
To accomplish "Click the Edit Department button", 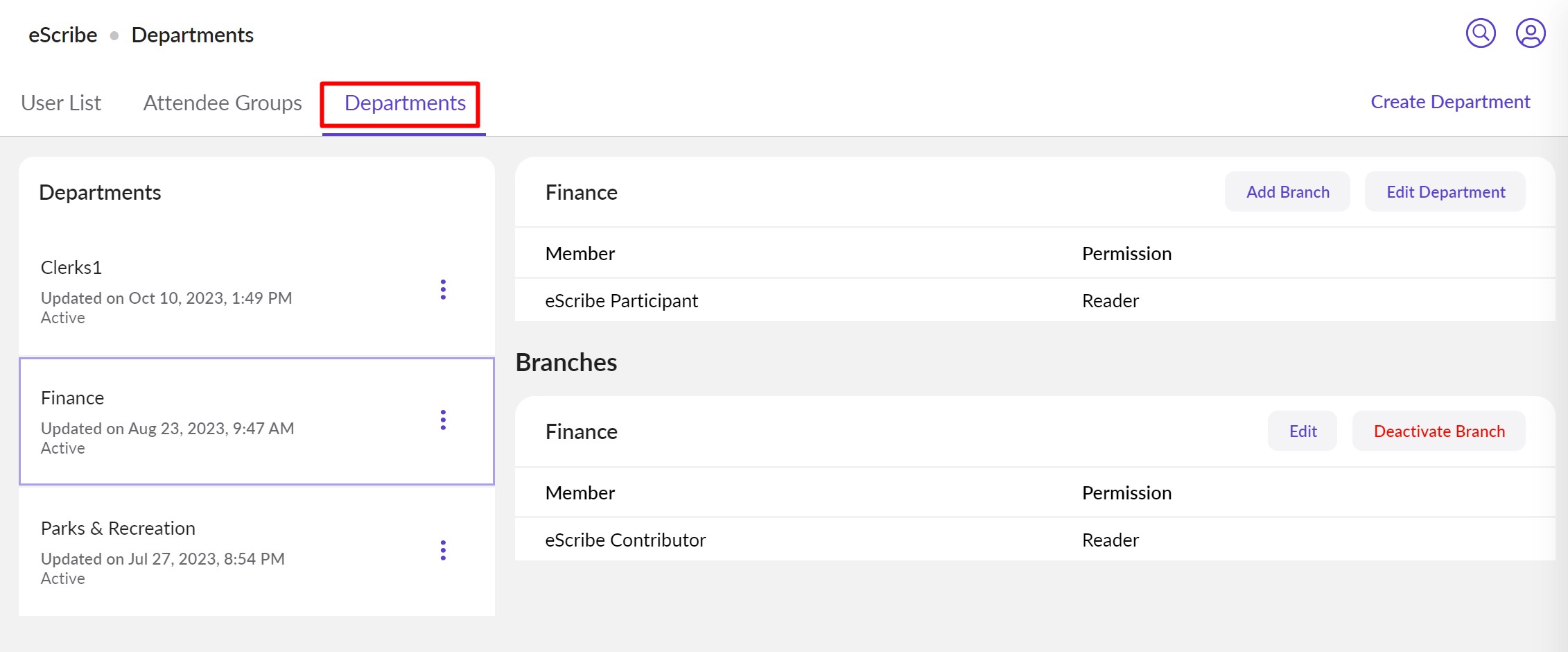I will pyautogui.click(x=1445, y=192).
